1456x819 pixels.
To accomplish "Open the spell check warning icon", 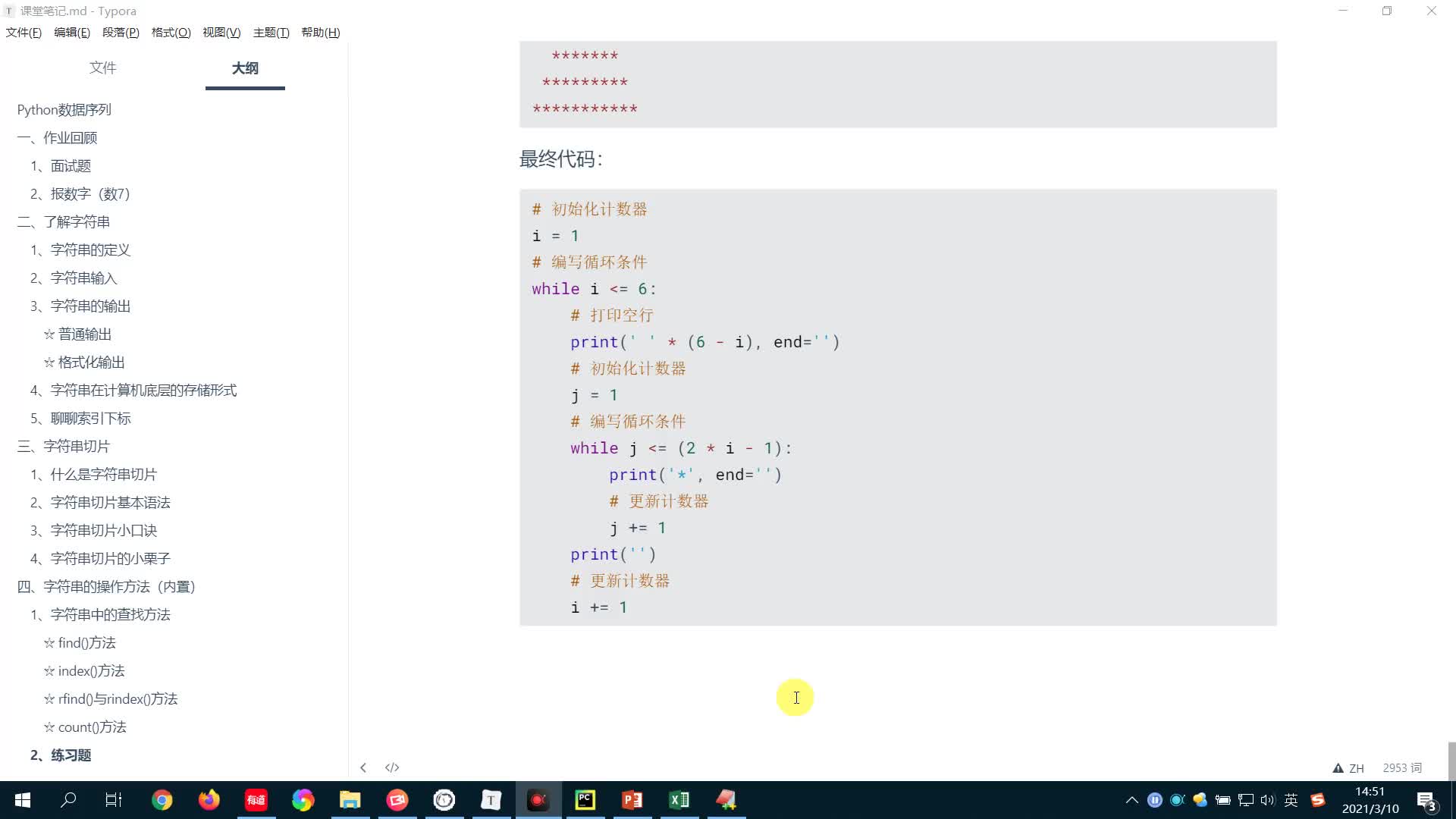I will (1338, 768).
